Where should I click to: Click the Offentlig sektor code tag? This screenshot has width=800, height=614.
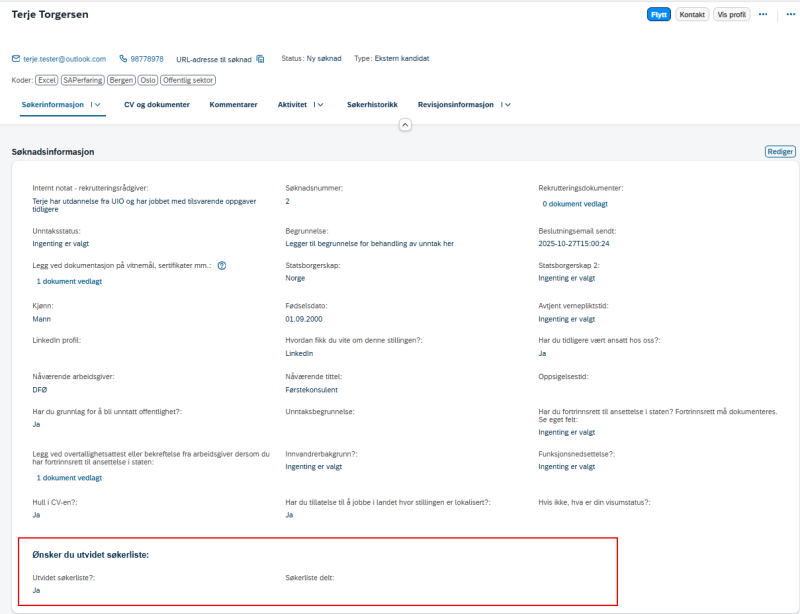pyautogui.click(x=188, y=80)
